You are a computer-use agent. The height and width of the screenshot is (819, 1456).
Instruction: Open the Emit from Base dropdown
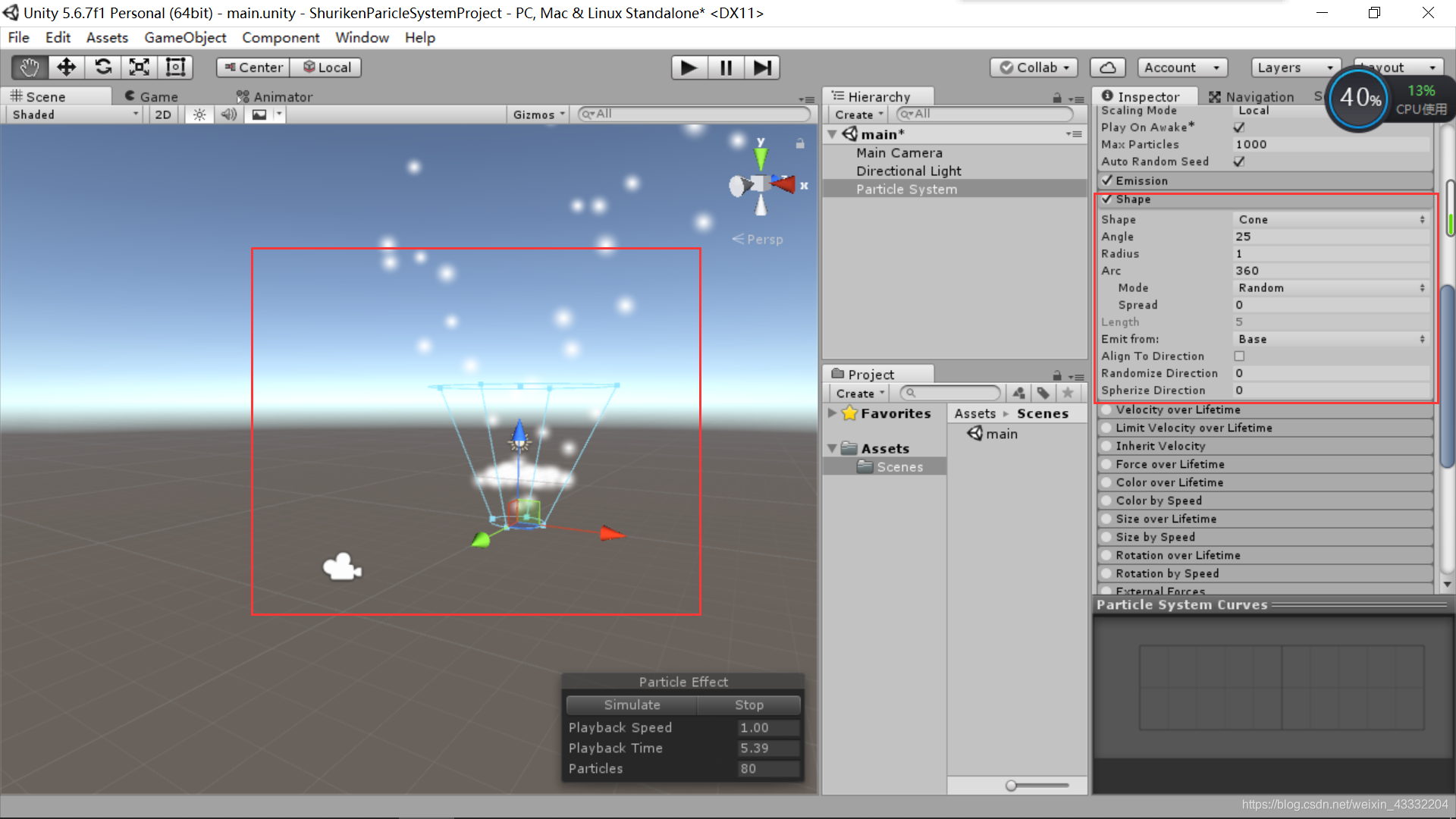(1332, 339)
